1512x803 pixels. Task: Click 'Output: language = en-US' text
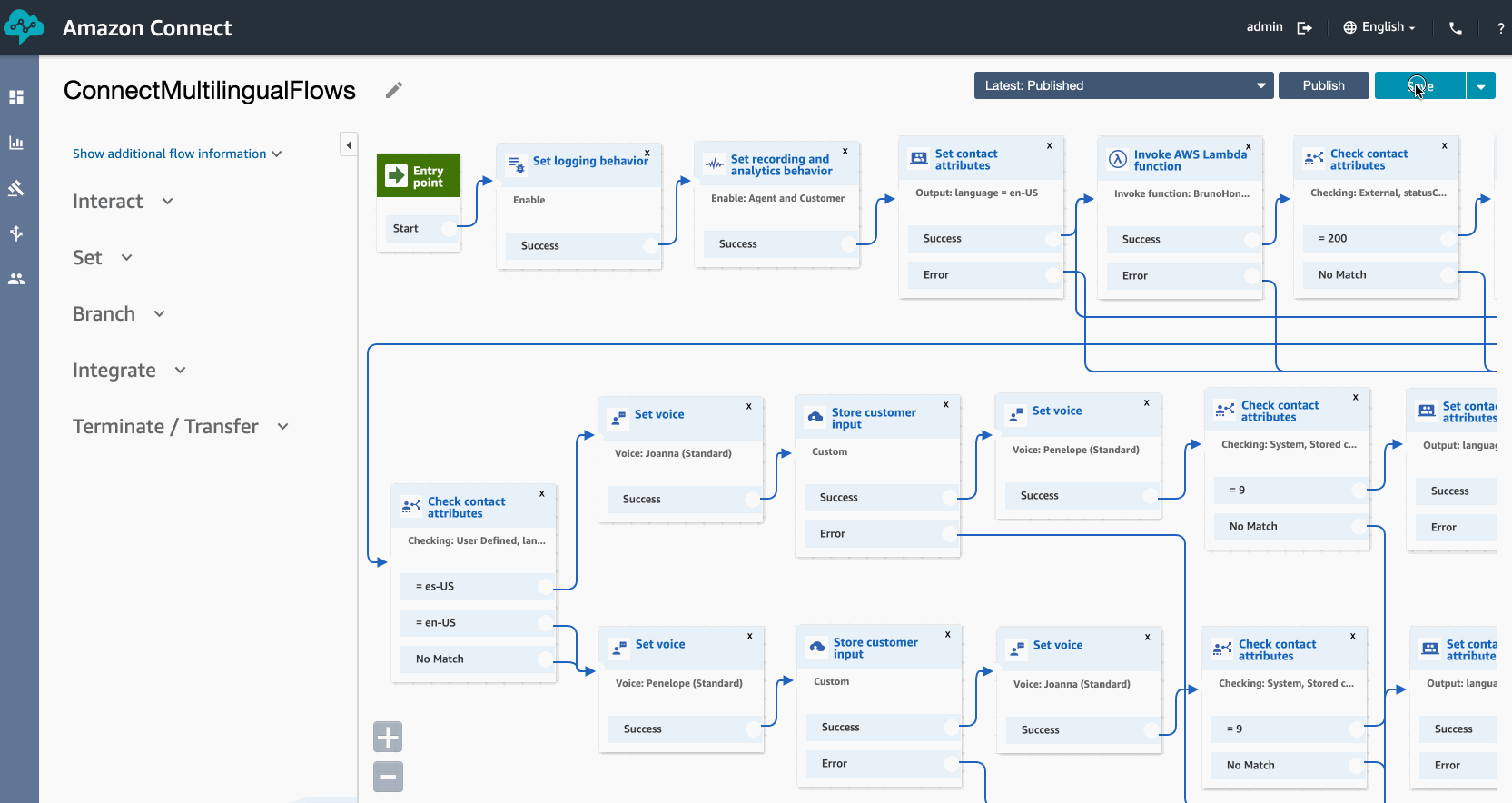[976, 193]
